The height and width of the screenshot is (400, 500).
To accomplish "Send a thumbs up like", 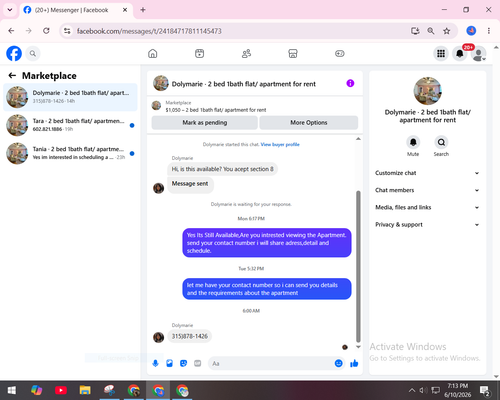I will click(354, 363).
